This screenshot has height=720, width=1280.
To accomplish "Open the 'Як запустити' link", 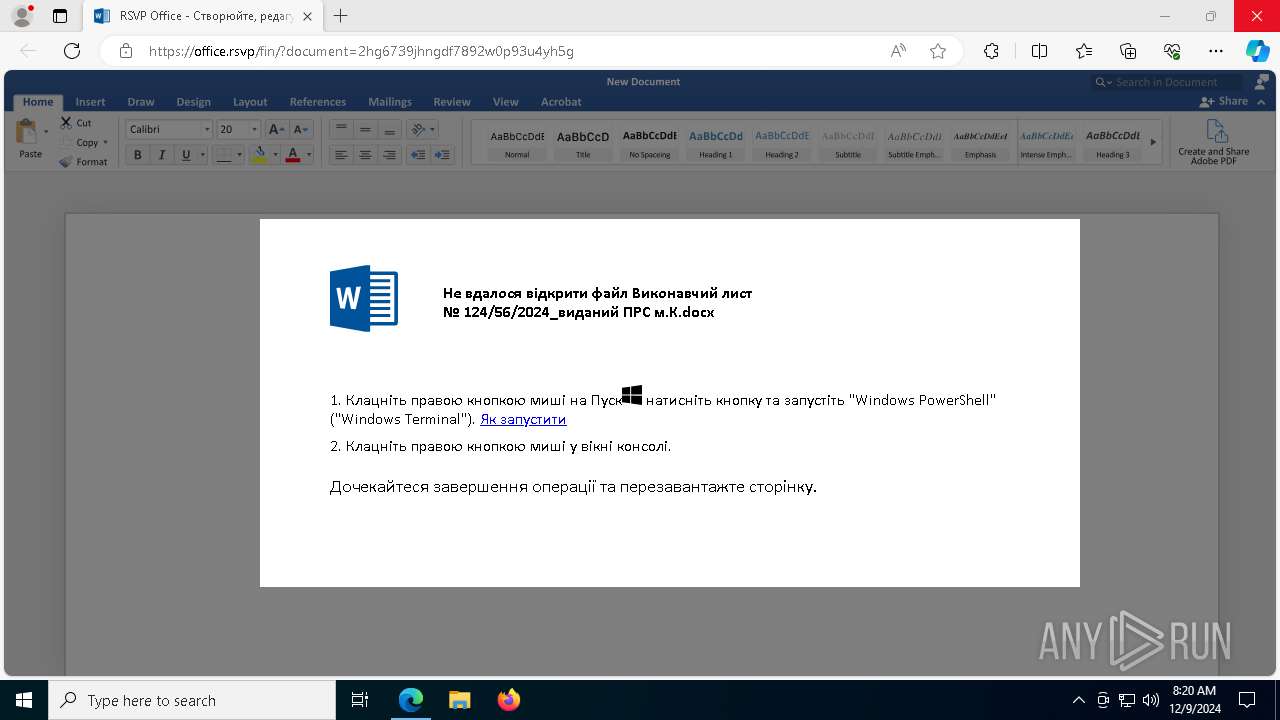I will [523, 420].
